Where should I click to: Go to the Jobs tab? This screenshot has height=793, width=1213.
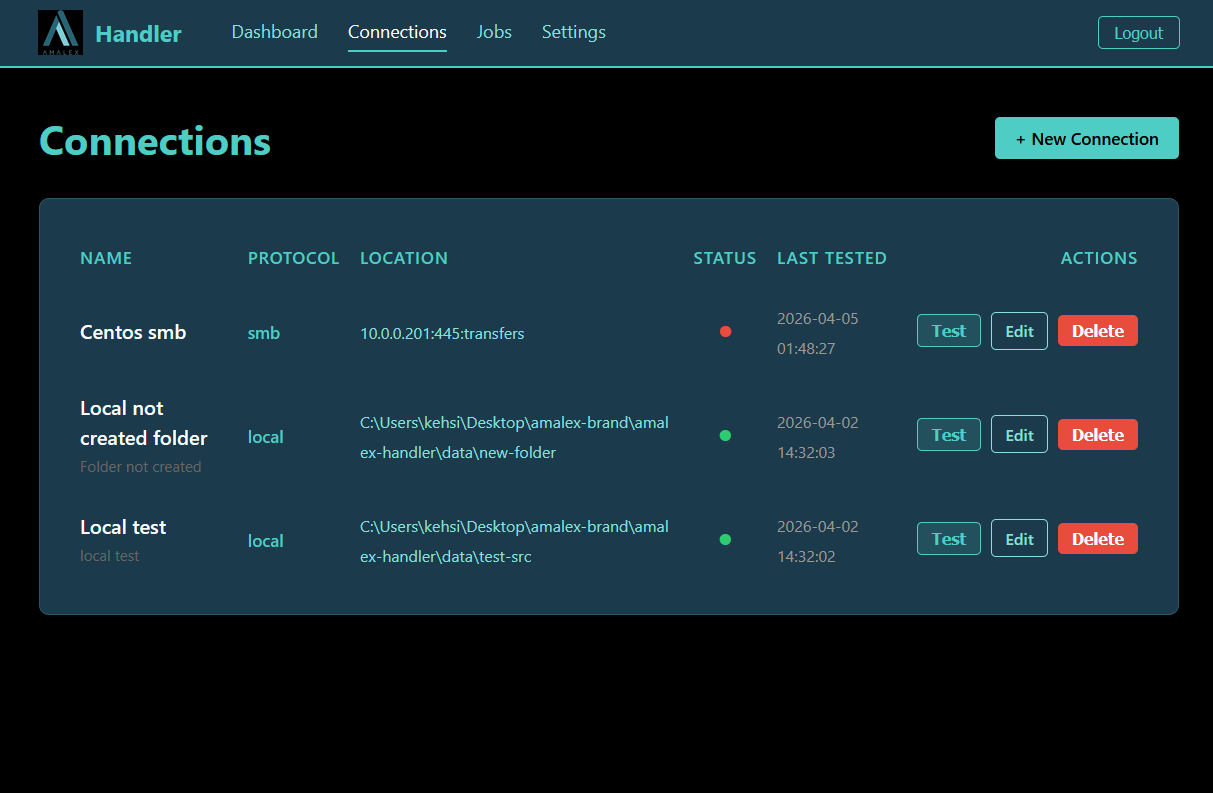pyautogui.click(x=494, y=32)
